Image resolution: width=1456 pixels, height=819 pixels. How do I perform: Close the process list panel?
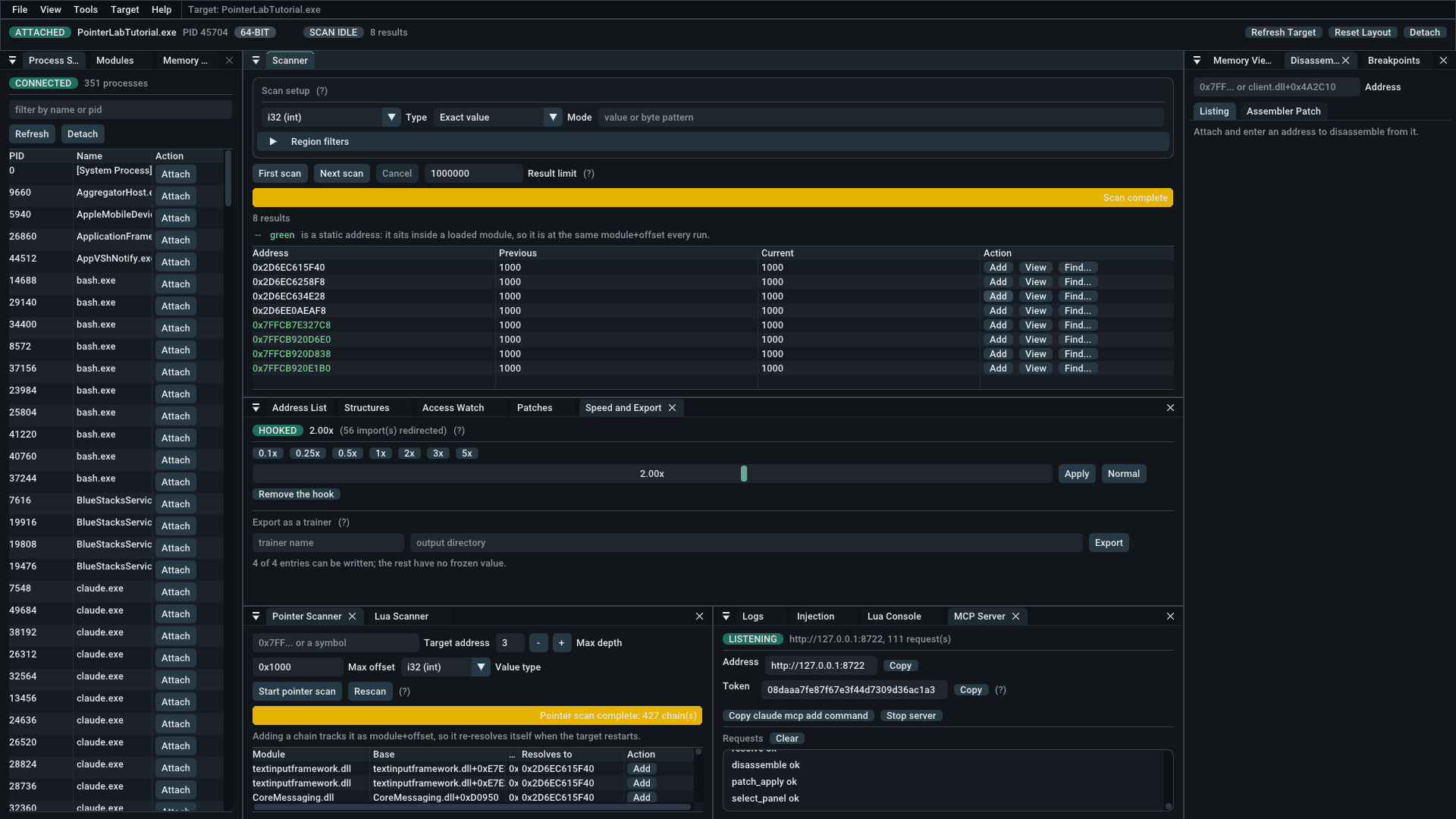coord(229,61)
